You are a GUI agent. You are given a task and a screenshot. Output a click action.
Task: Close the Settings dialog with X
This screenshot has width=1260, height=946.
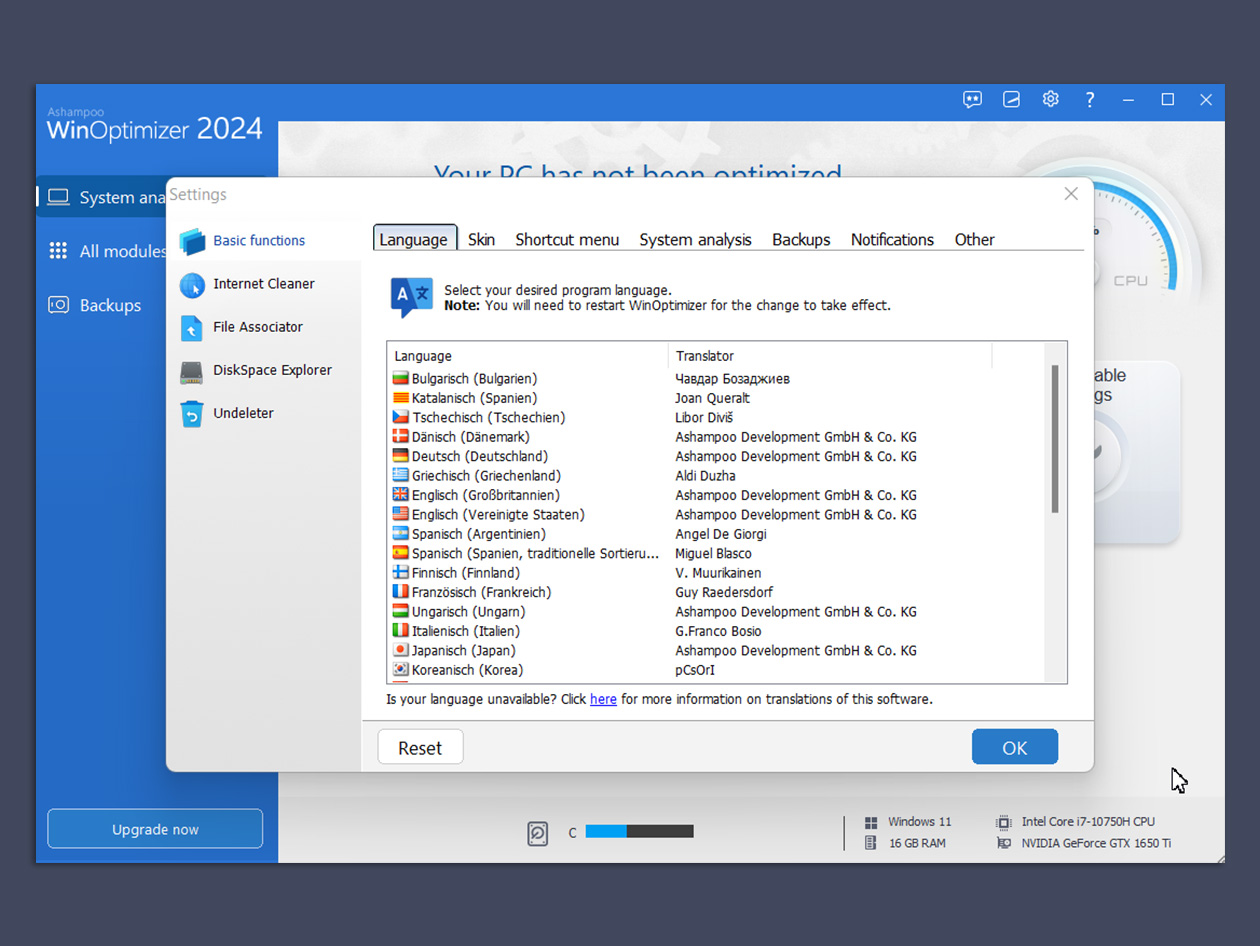click(1071, 194)
